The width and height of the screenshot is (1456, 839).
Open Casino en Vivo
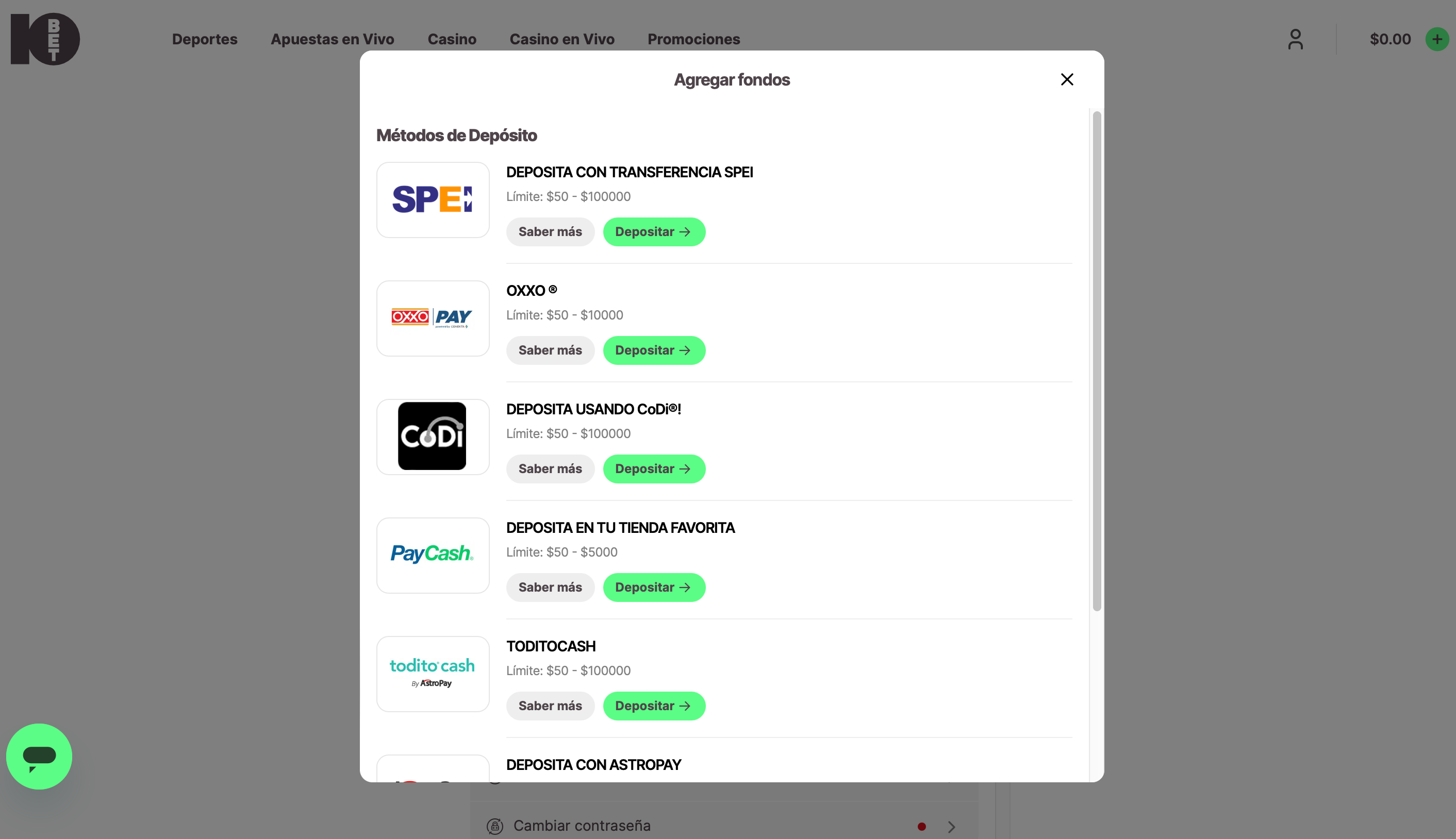[x=562, y=39]
